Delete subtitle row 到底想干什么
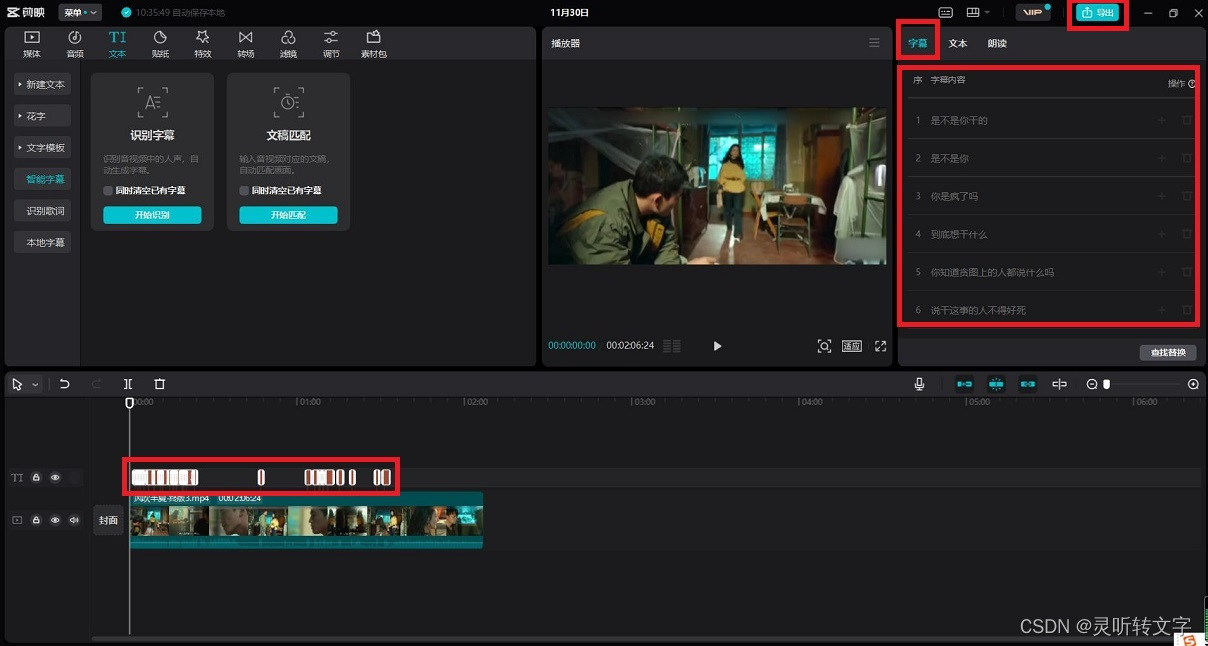This screenshot has height=646, width=1208. click(1187, 234)
